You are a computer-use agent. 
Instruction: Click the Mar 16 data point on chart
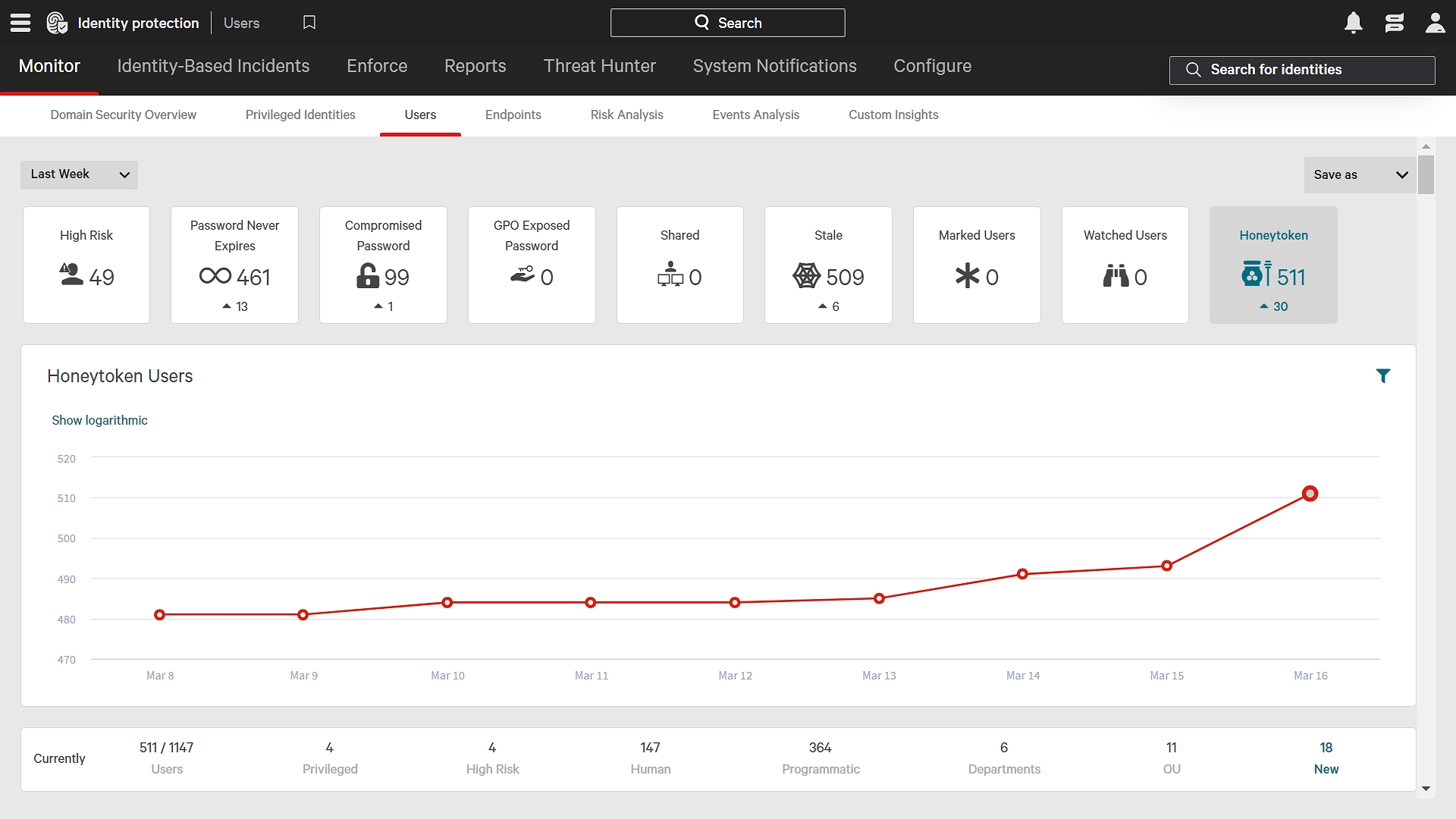pos(1311,492)
